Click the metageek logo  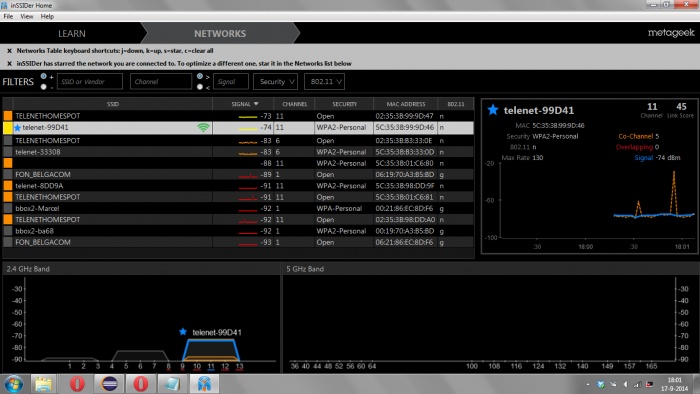pos(671,33)
